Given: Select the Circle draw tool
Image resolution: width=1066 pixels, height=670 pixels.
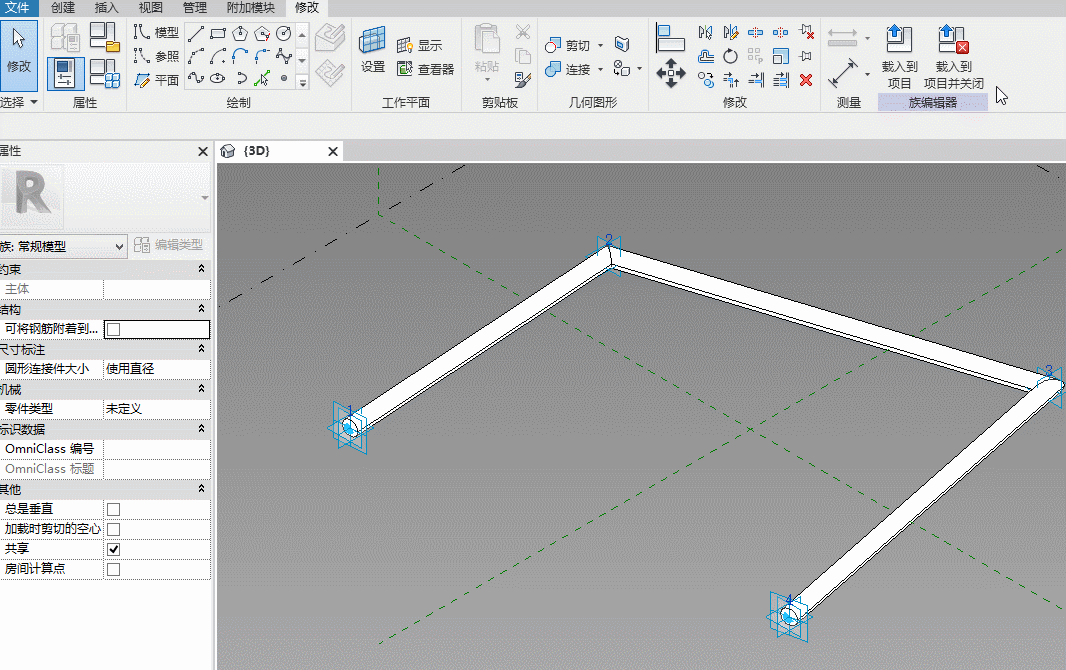Looking at the screenshot, I should click(x=283, y=33).
